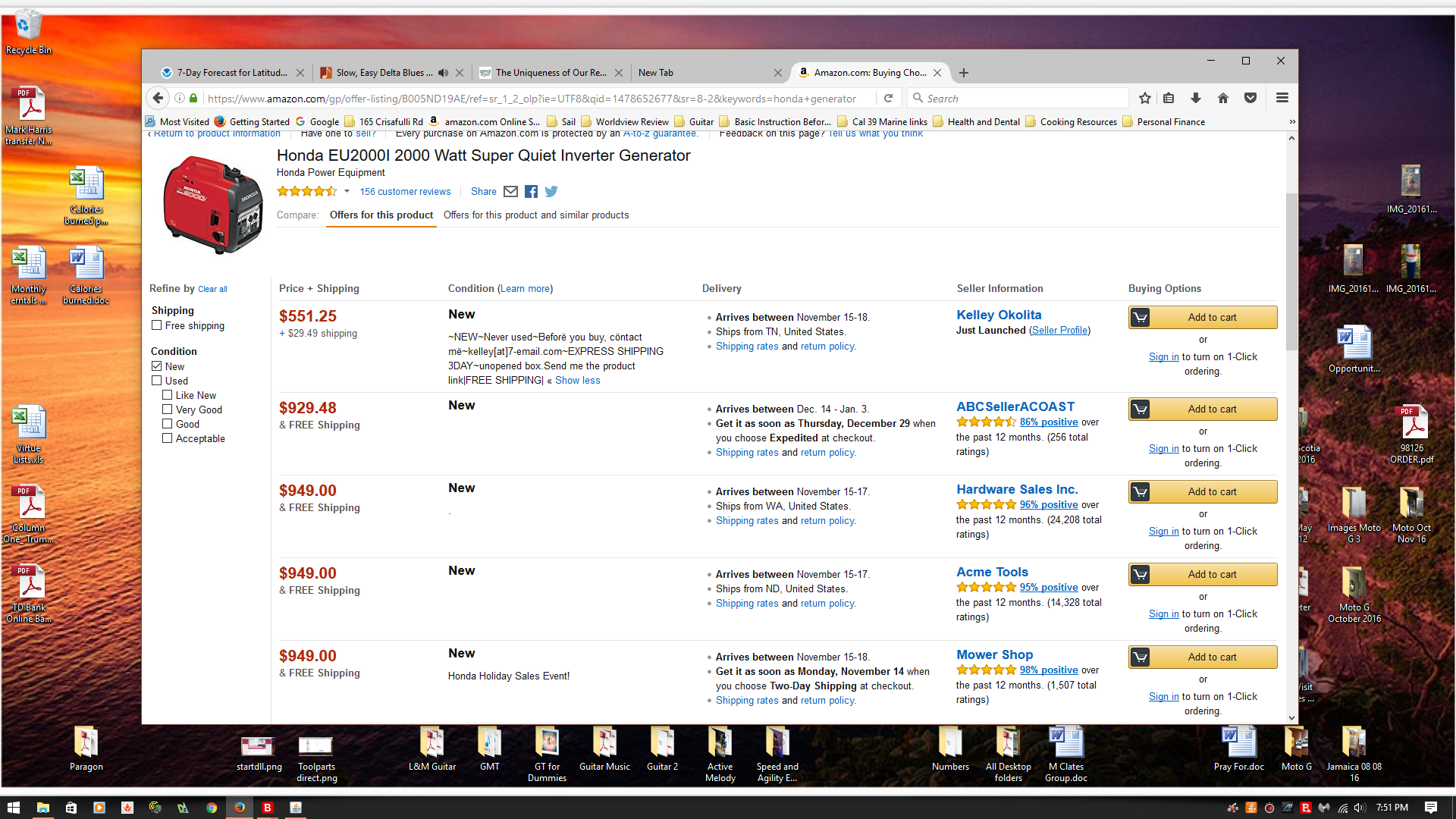This screenshot has width=1456, height=819.
Task: Open the Most Visited bookmarks menu
Action: point(177,122)
